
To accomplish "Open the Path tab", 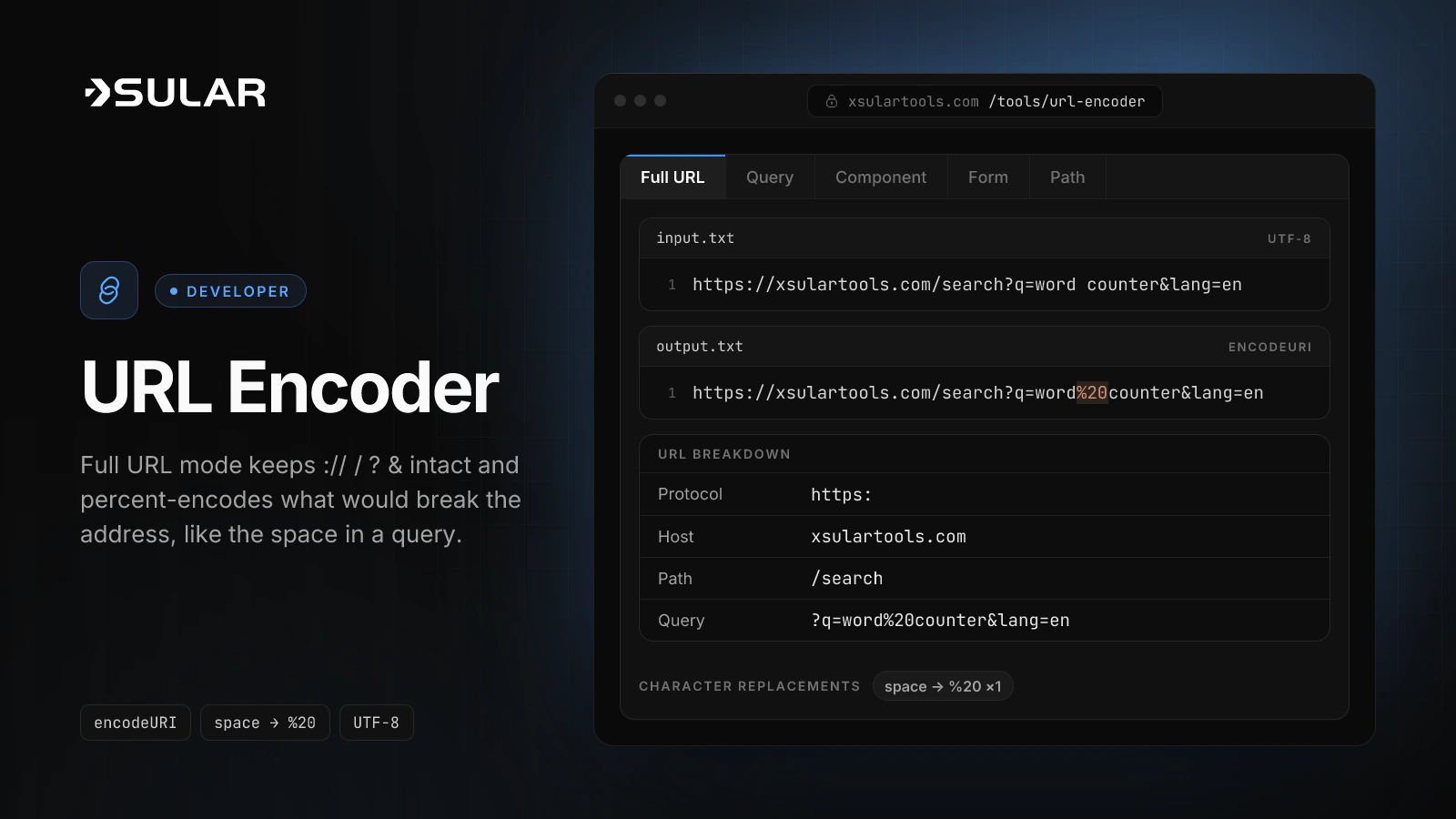I will point(1067,177).
